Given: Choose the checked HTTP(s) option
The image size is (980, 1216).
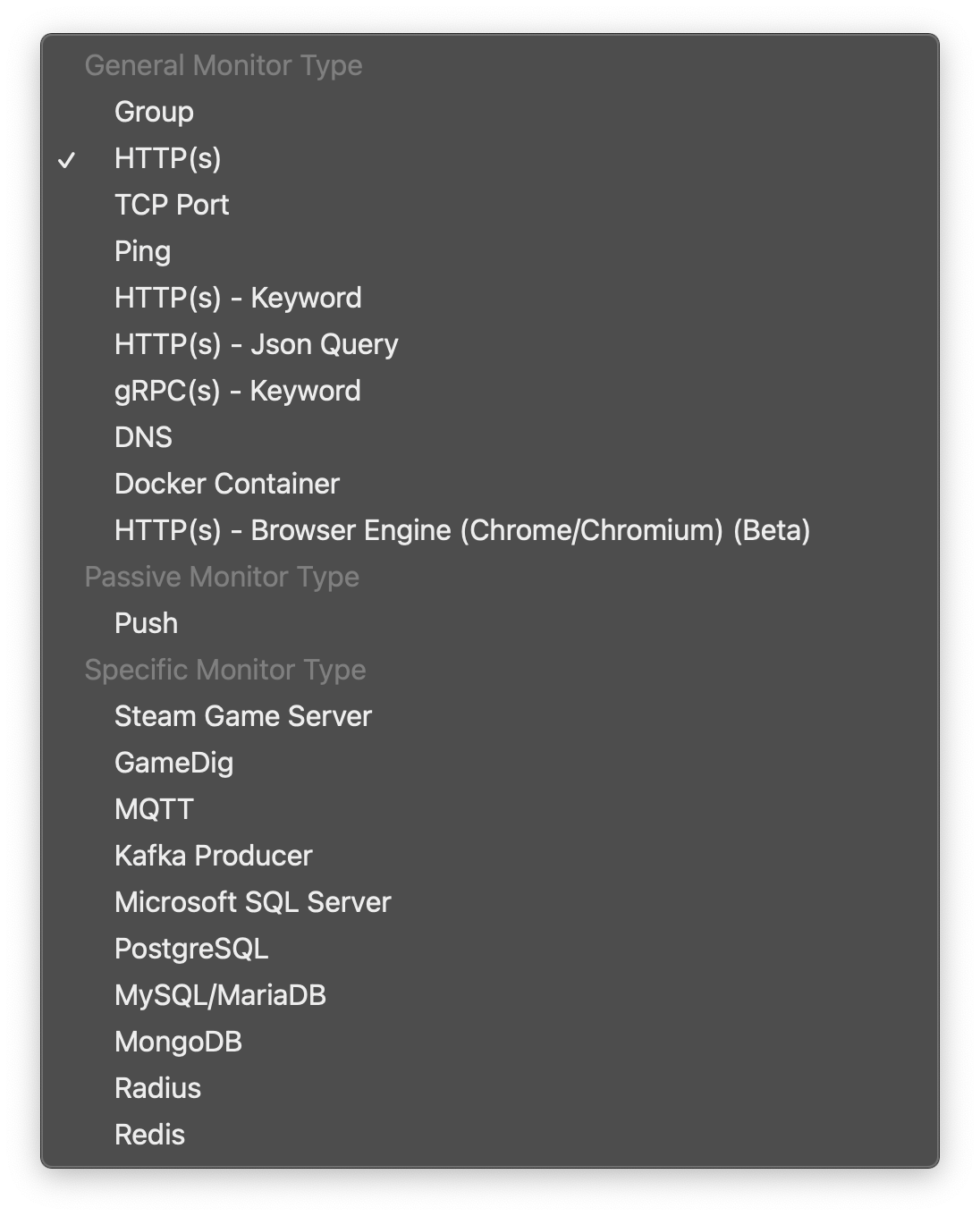Looking at the screenshot, I should [167, 158].
